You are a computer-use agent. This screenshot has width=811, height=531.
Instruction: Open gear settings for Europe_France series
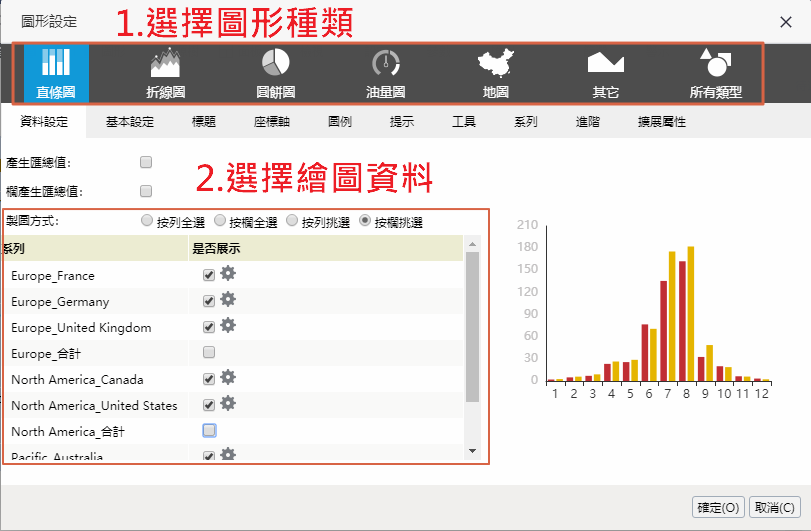(228, 273)
